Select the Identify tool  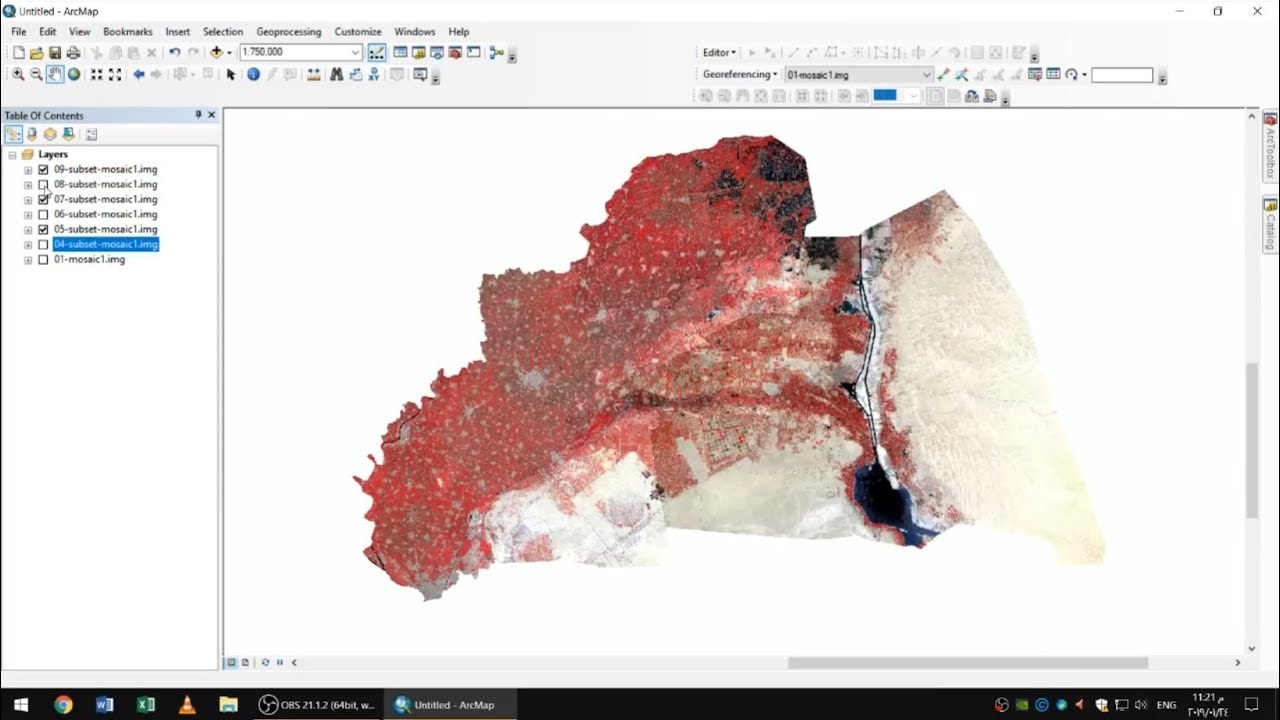[253, 74]
